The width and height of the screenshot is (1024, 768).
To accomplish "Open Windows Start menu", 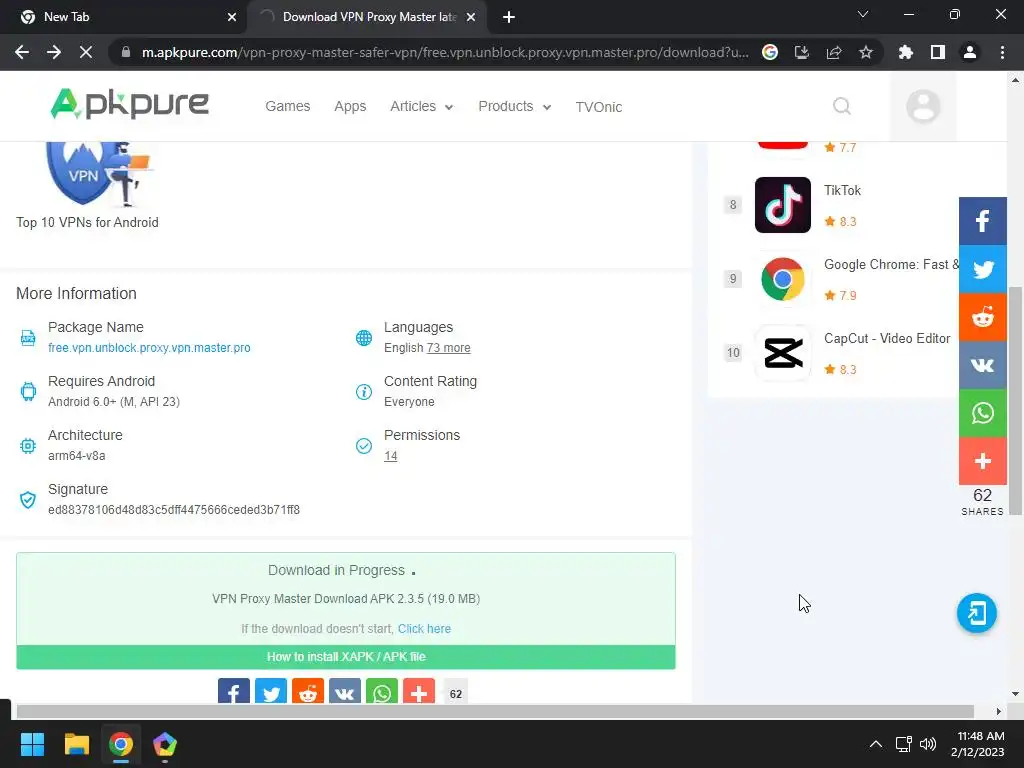I will [32, 744].
